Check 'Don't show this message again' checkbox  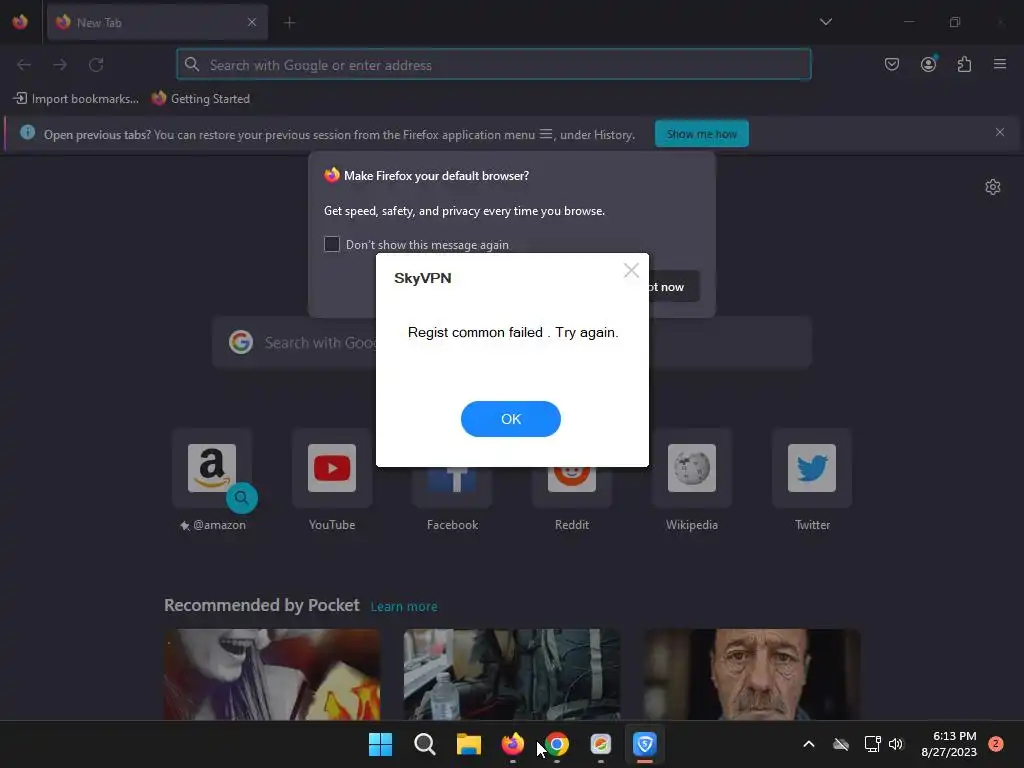332,244
